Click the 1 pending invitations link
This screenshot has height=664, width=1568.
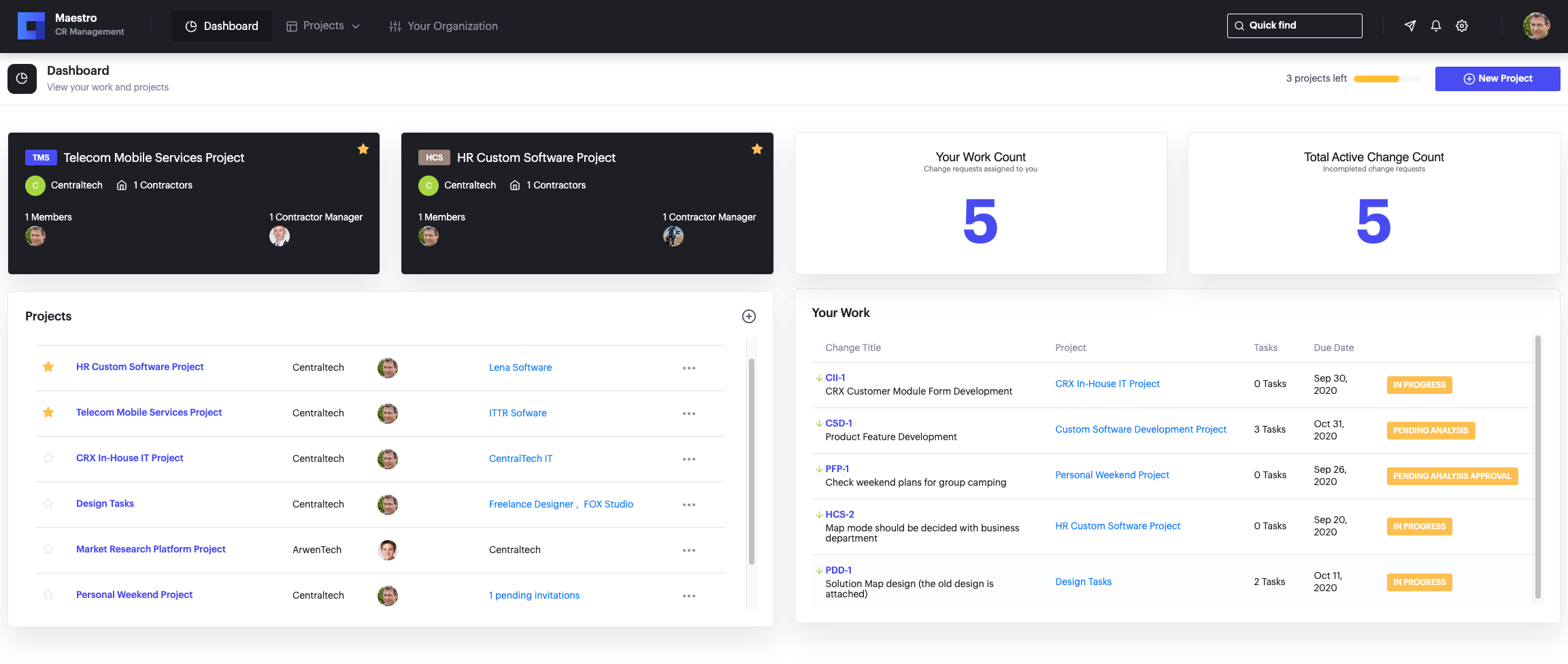(534, 595)
